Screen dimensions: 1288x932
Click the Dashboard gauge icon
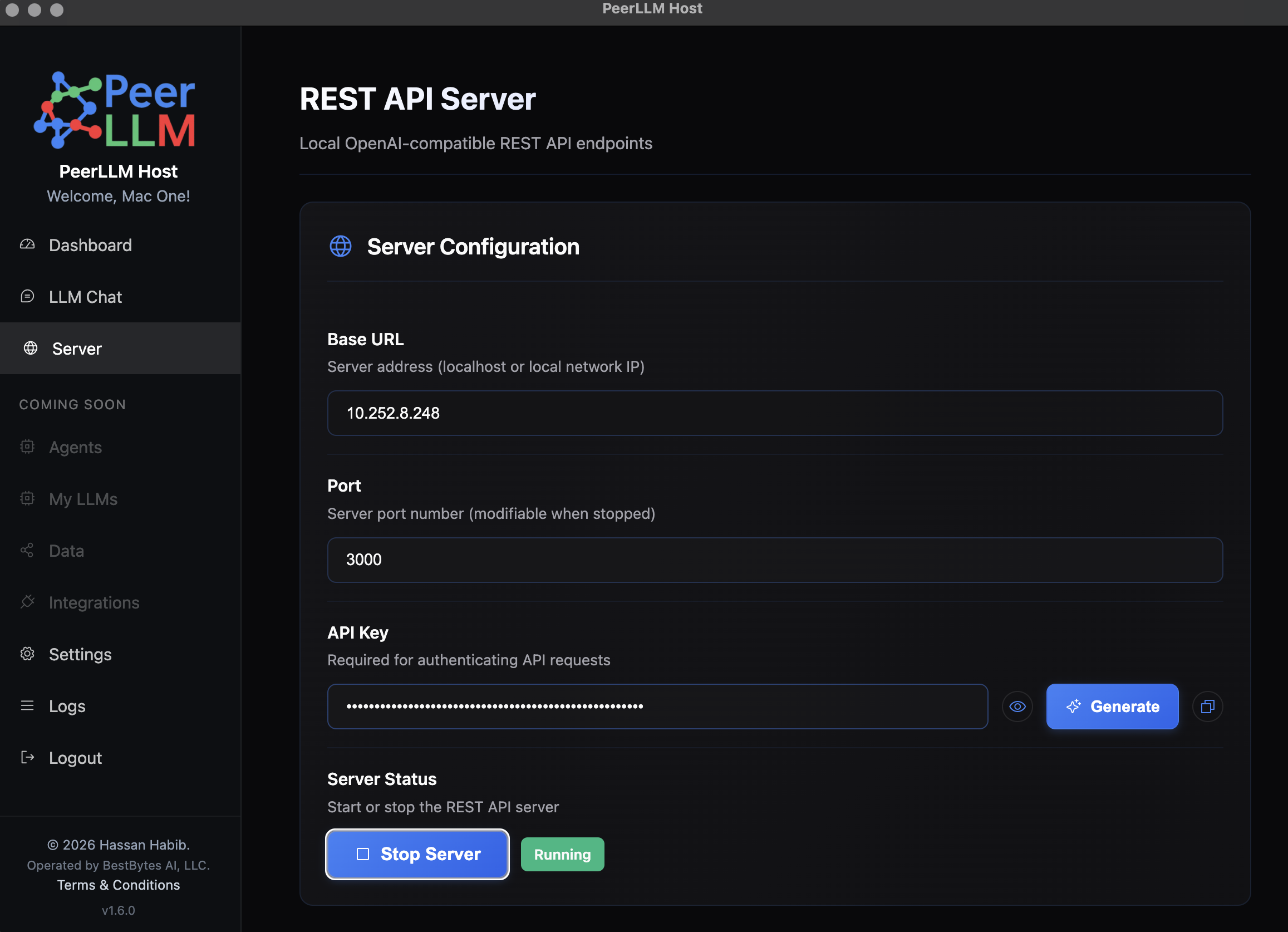(x=27, y=245)
